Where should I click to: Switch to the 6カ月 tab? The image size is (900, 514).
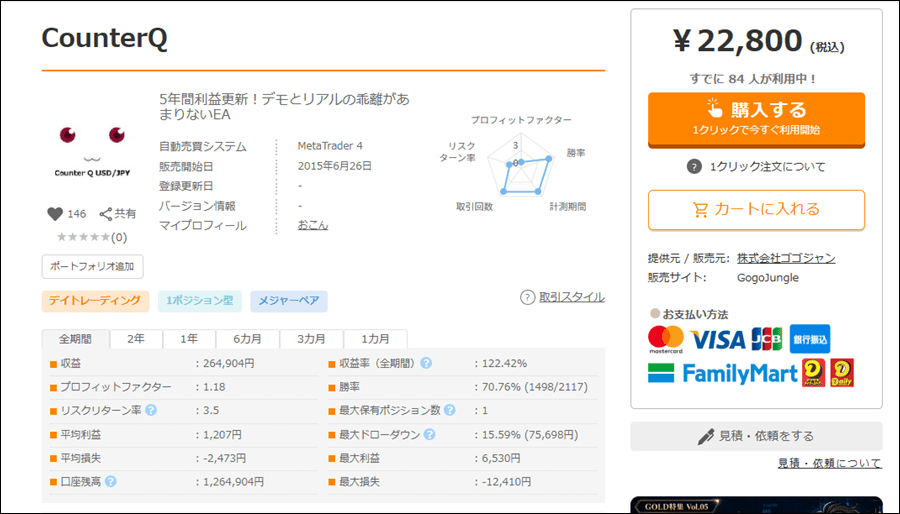[247, 339]
